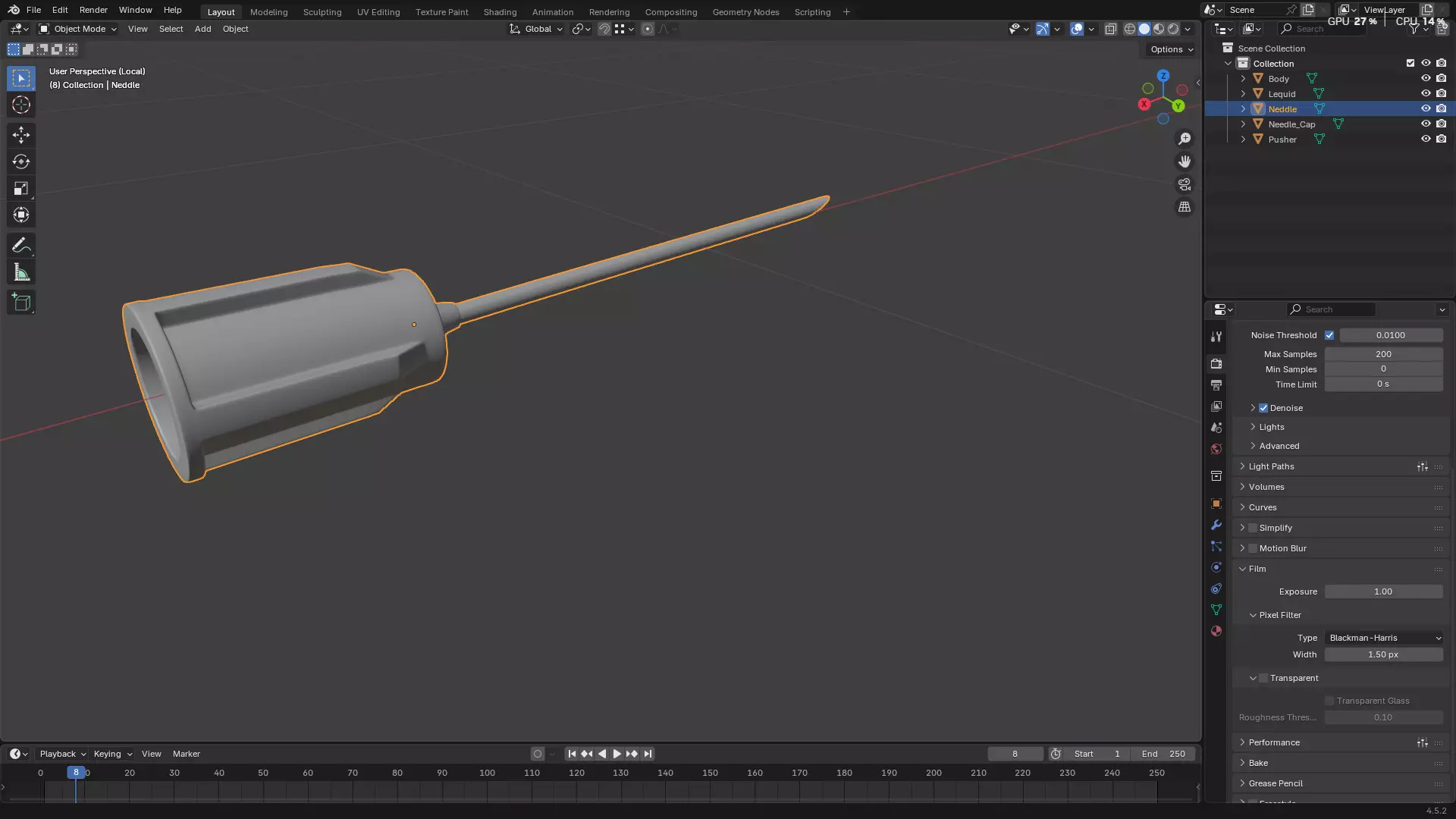The height and width of the screenshot is (819, 1456).
Task: Open the Modifiers properties tab
Action: (x=1216, y=525)
